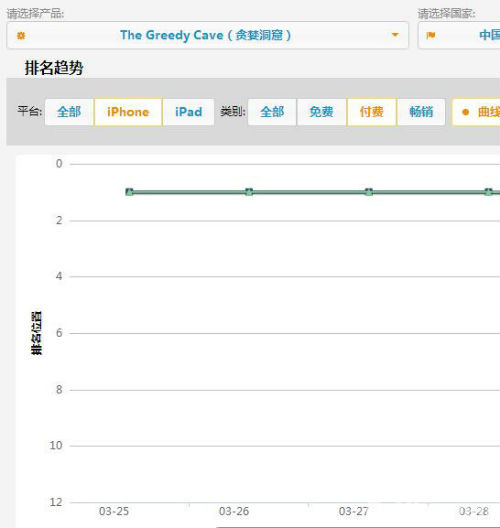Click the 03-25 data point marker

129,192
